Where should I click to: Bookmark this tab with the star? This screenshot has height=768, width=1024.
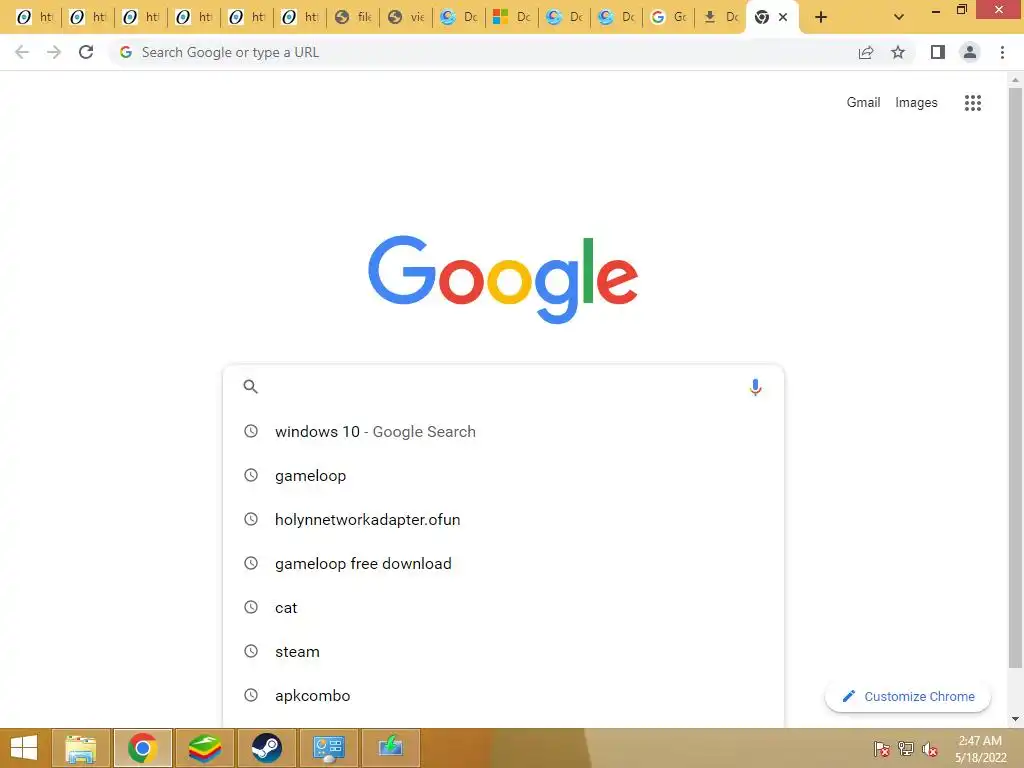tap(898, 52)
